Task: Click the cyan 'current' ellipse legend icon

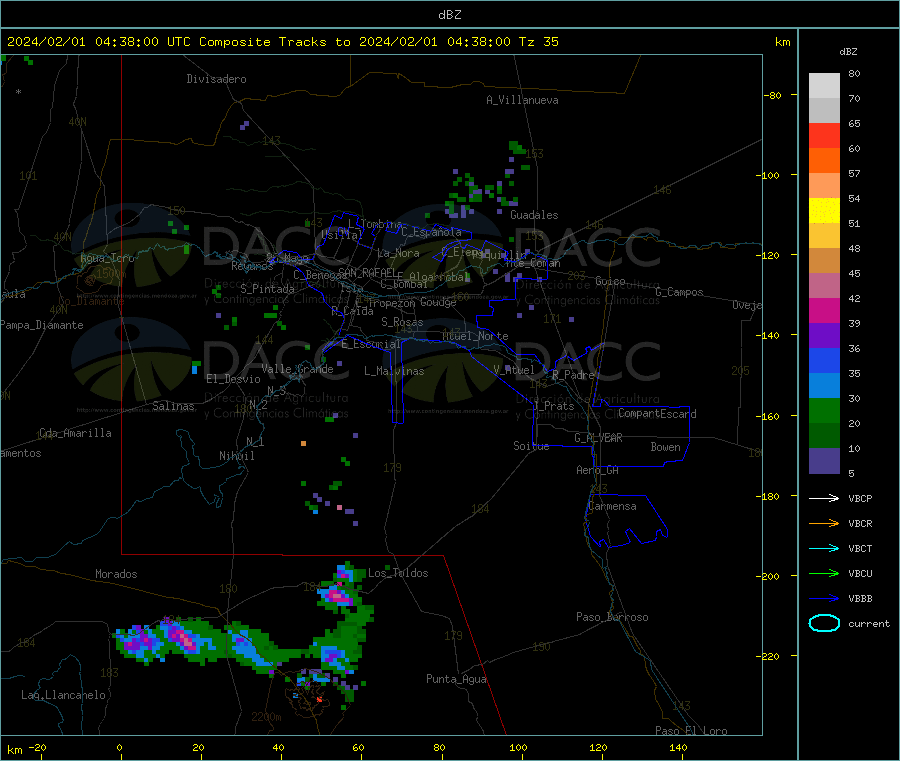Action: coord(824,623)
